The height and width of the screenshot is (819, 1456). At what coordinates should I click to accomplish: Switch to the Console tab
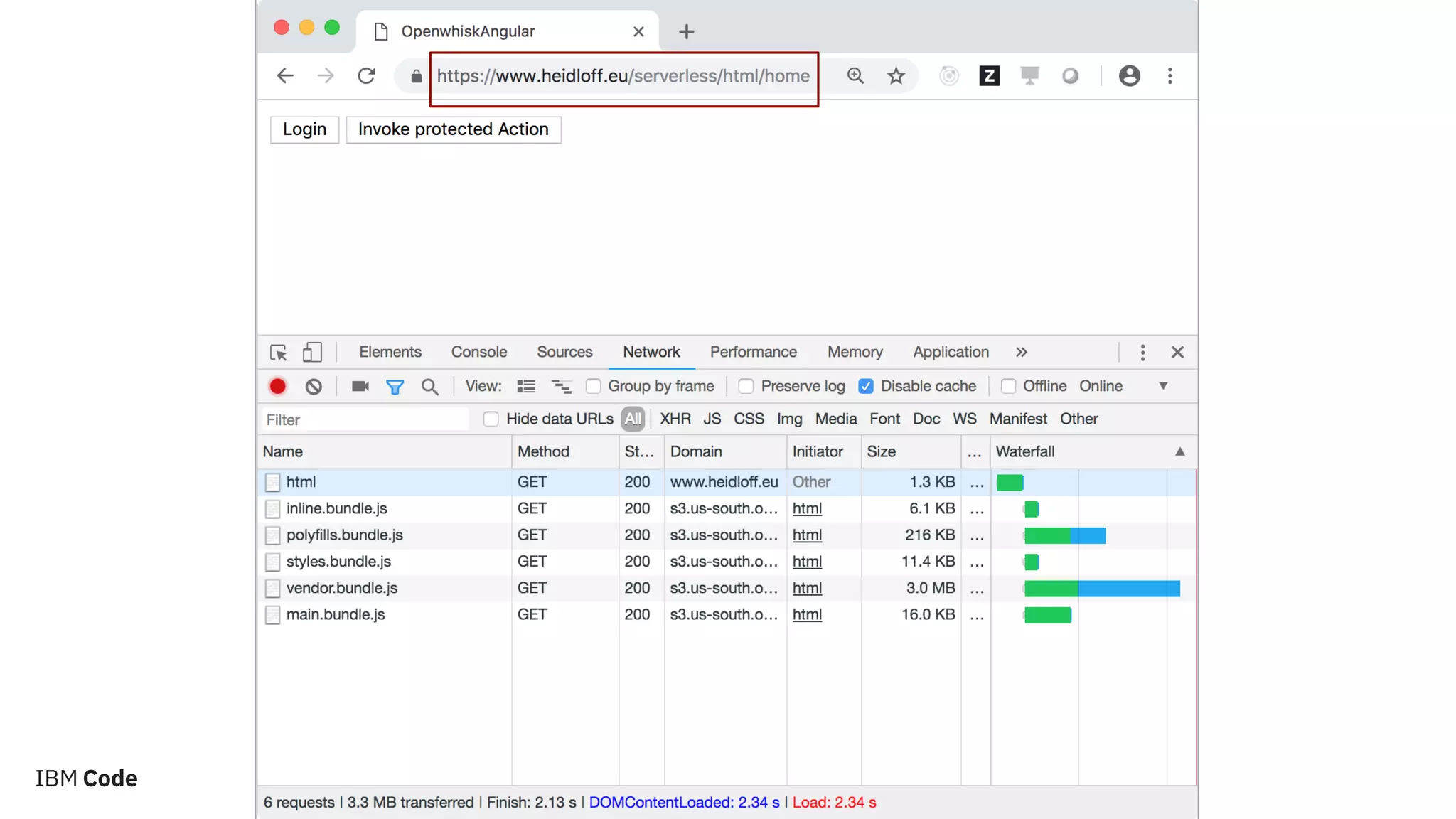[478, 352]
